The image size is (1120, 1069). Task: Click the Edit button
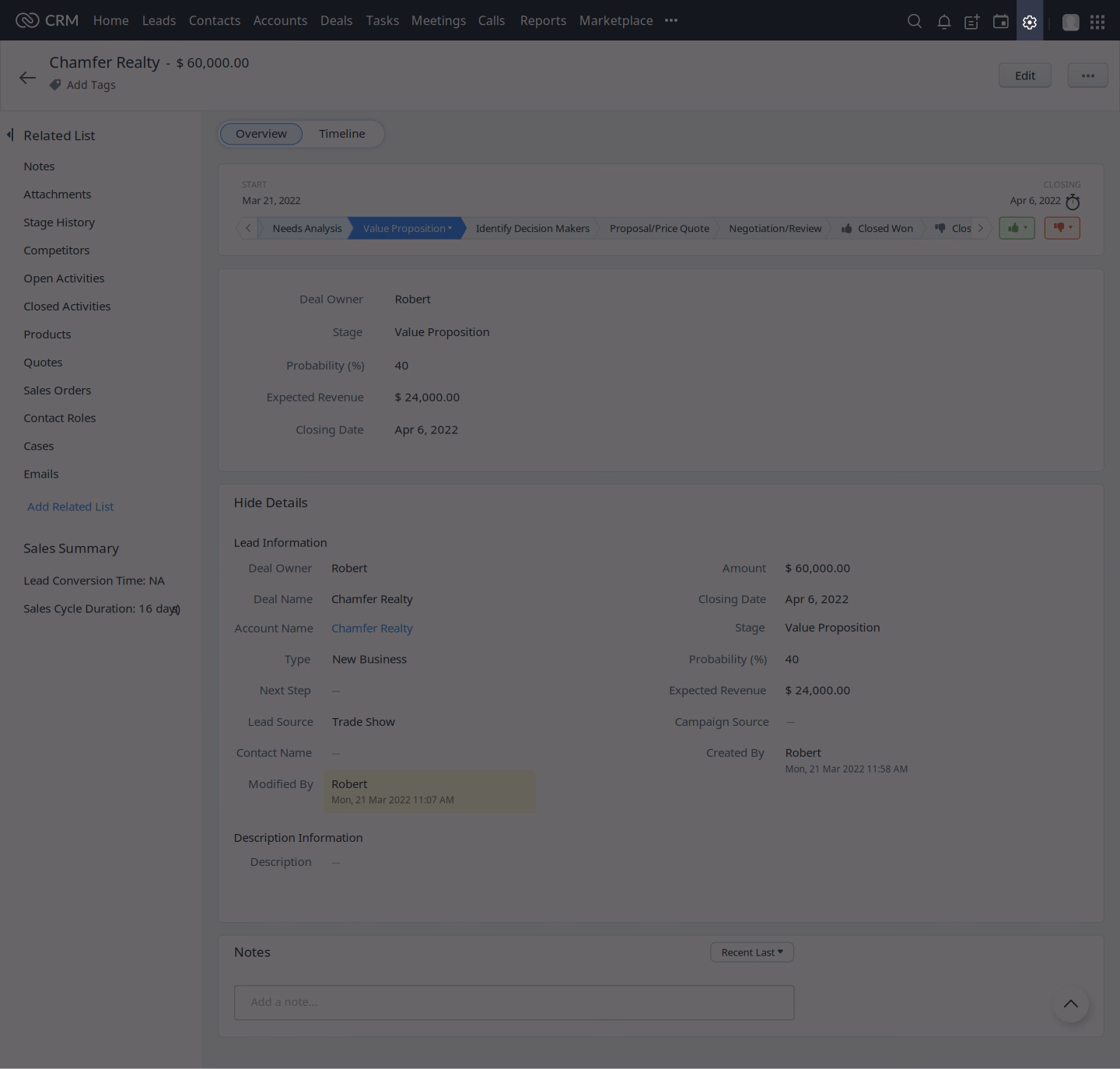coord(1024,75)
